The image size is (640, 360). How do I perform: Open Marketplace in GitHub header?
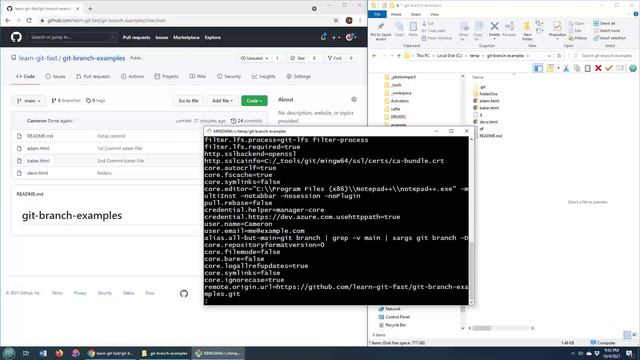coord(186,38)
